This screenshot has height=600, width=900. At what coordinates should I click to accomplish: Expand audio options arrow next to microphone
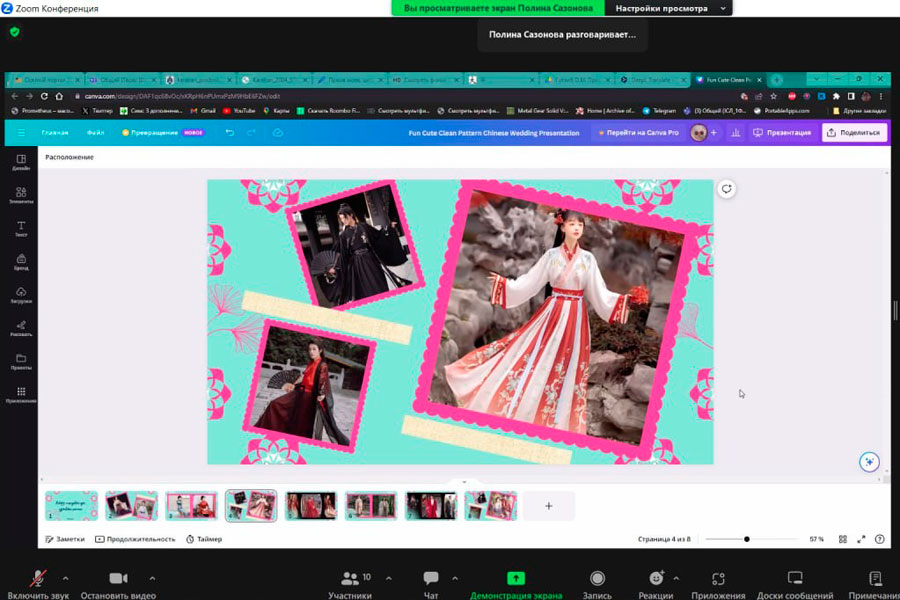pyautogui.click(x=66, y=578)
